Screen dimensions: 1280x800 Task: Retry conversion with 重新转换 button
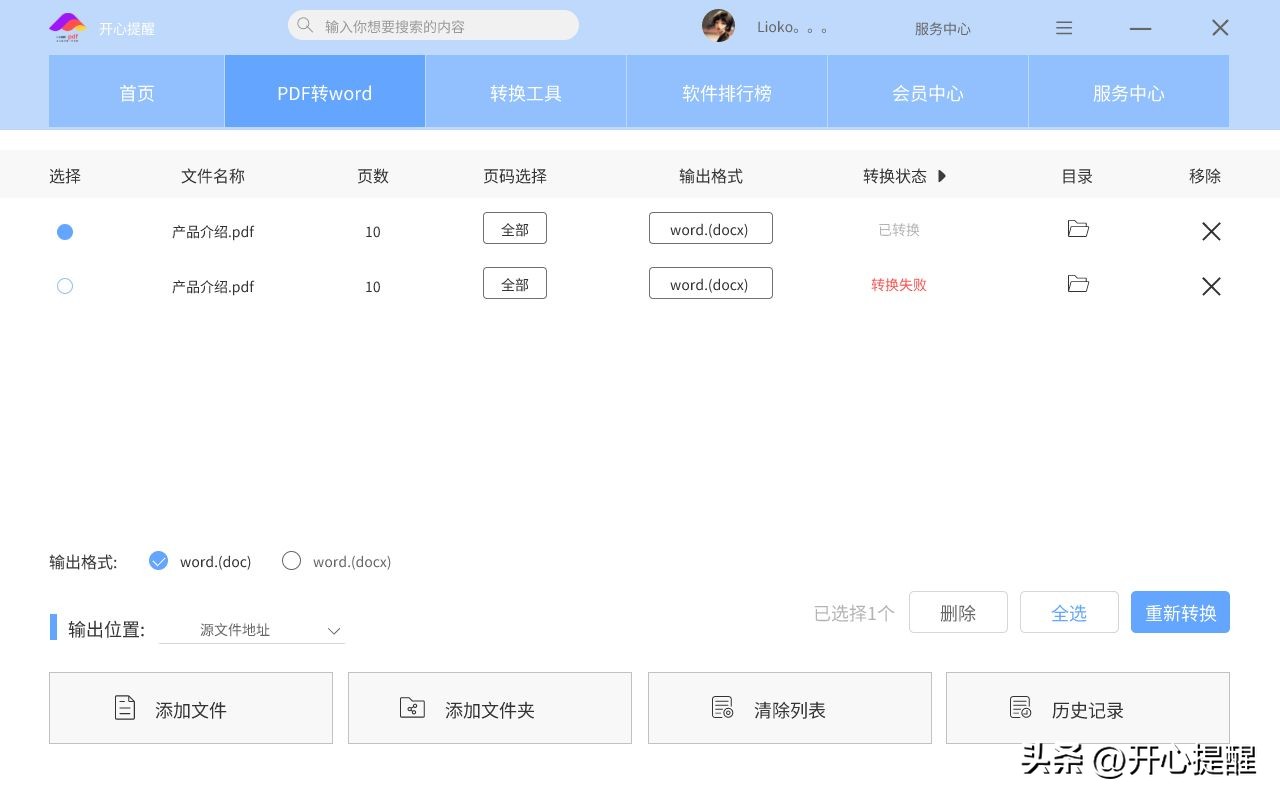pyautogui.click(x=1180, y=612)
